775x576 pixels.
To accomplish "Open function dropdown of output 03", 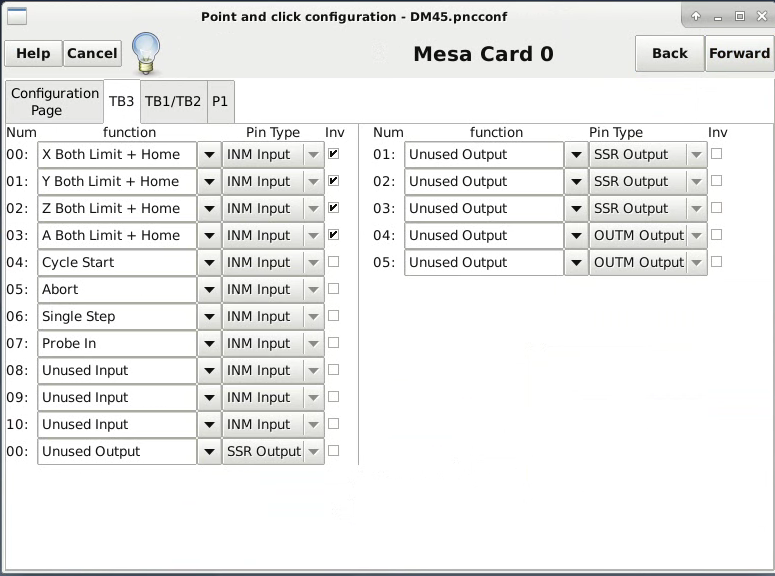I will pyautogui.click(x=576, y=209).
